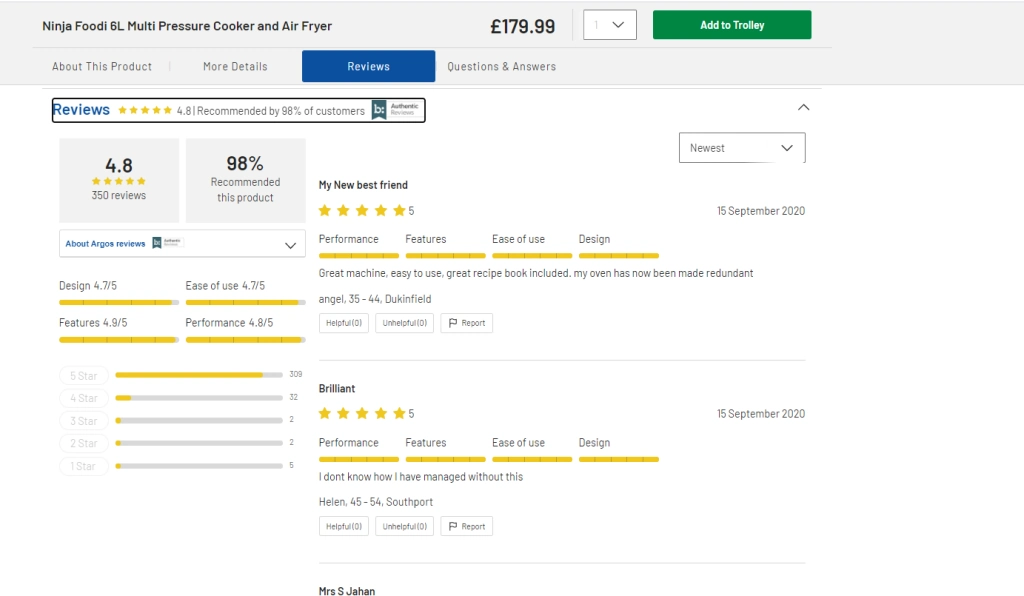Click the 350 reviews count
This screenshot has width=1024, height=596.
point(119,195)
